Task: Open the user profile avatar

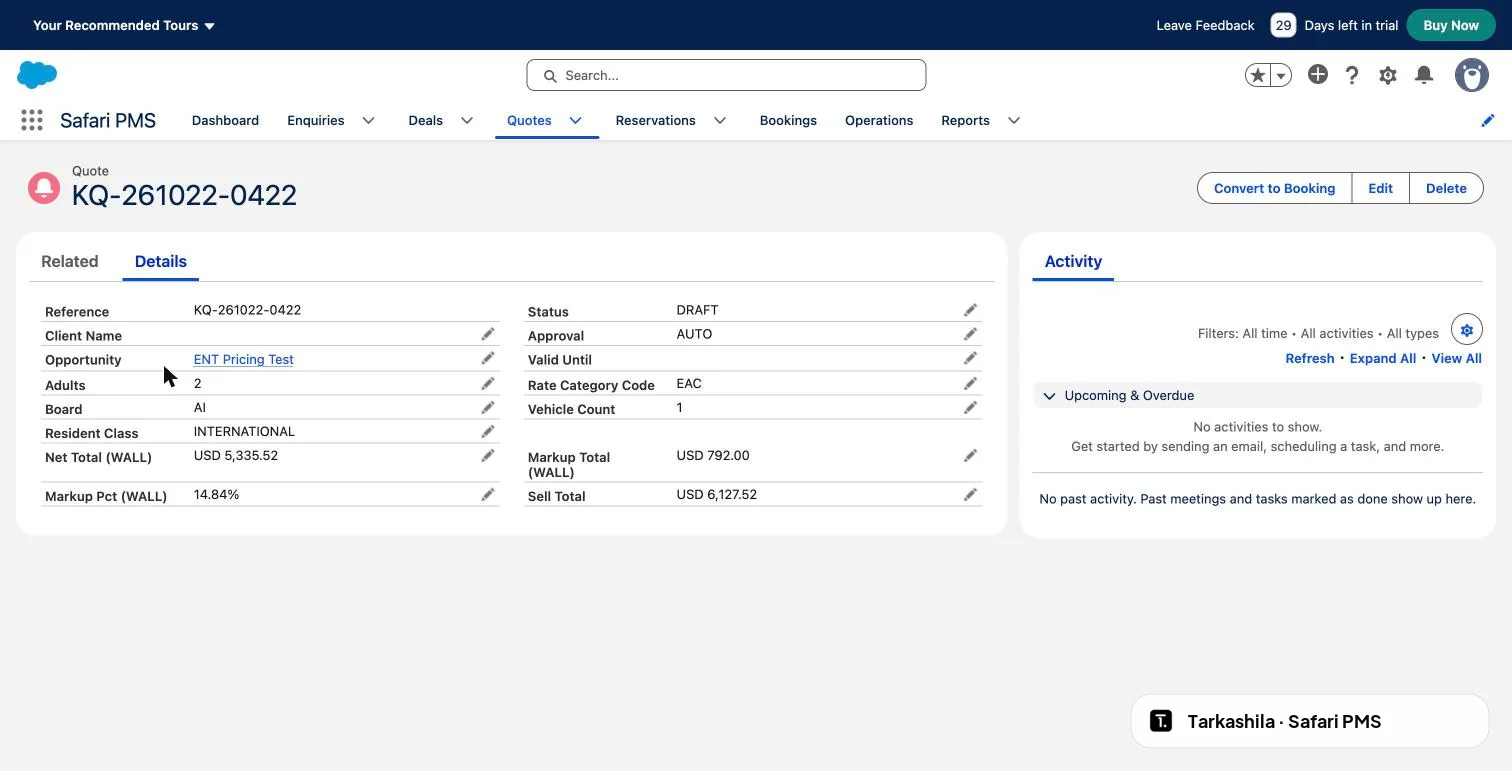Action: 1472,75
